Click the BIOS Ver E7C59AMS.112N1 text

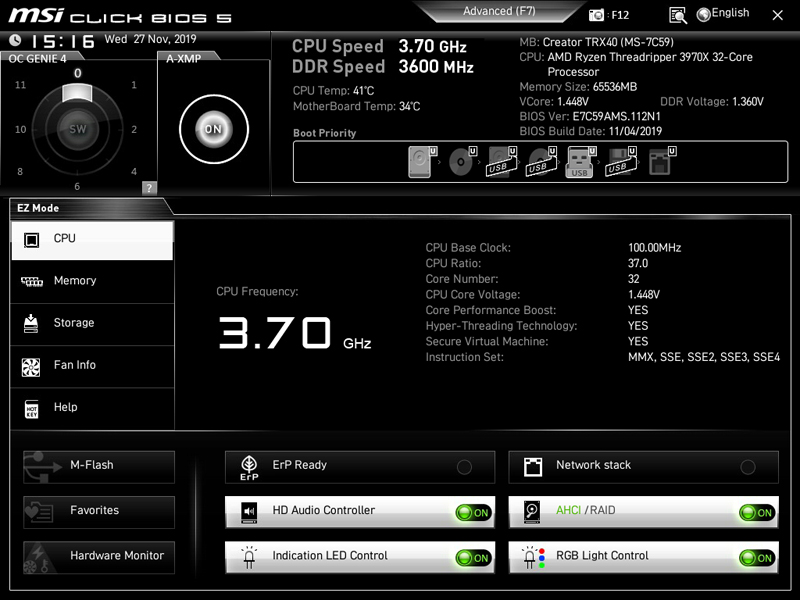[x=590, y=116]
